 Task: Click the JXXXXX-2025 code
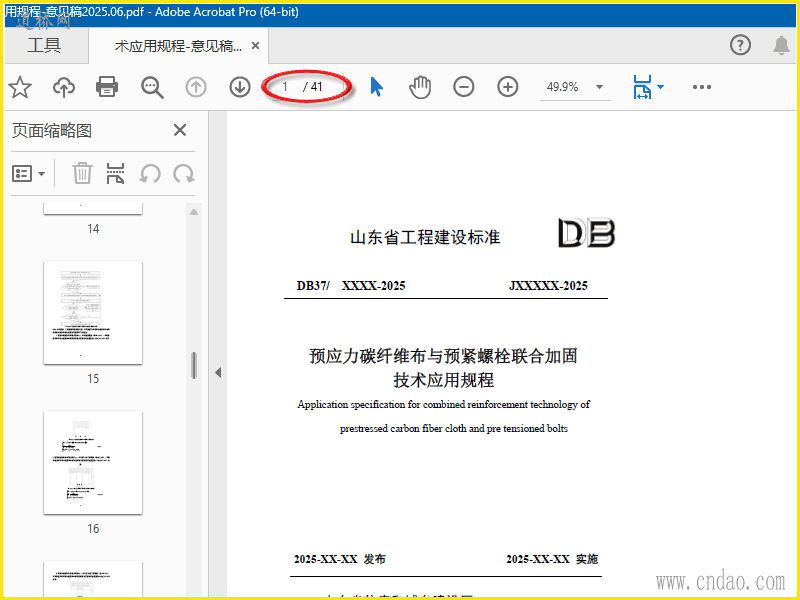(548, 286)
